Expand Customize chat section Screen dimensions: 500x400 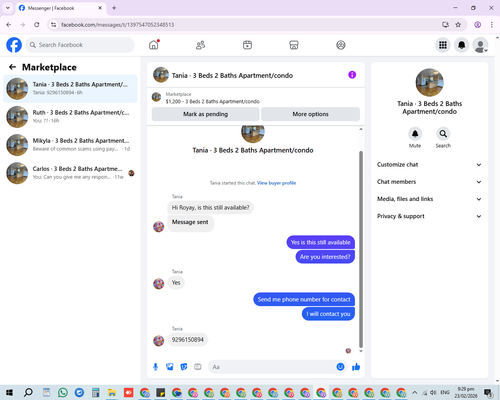429,165
